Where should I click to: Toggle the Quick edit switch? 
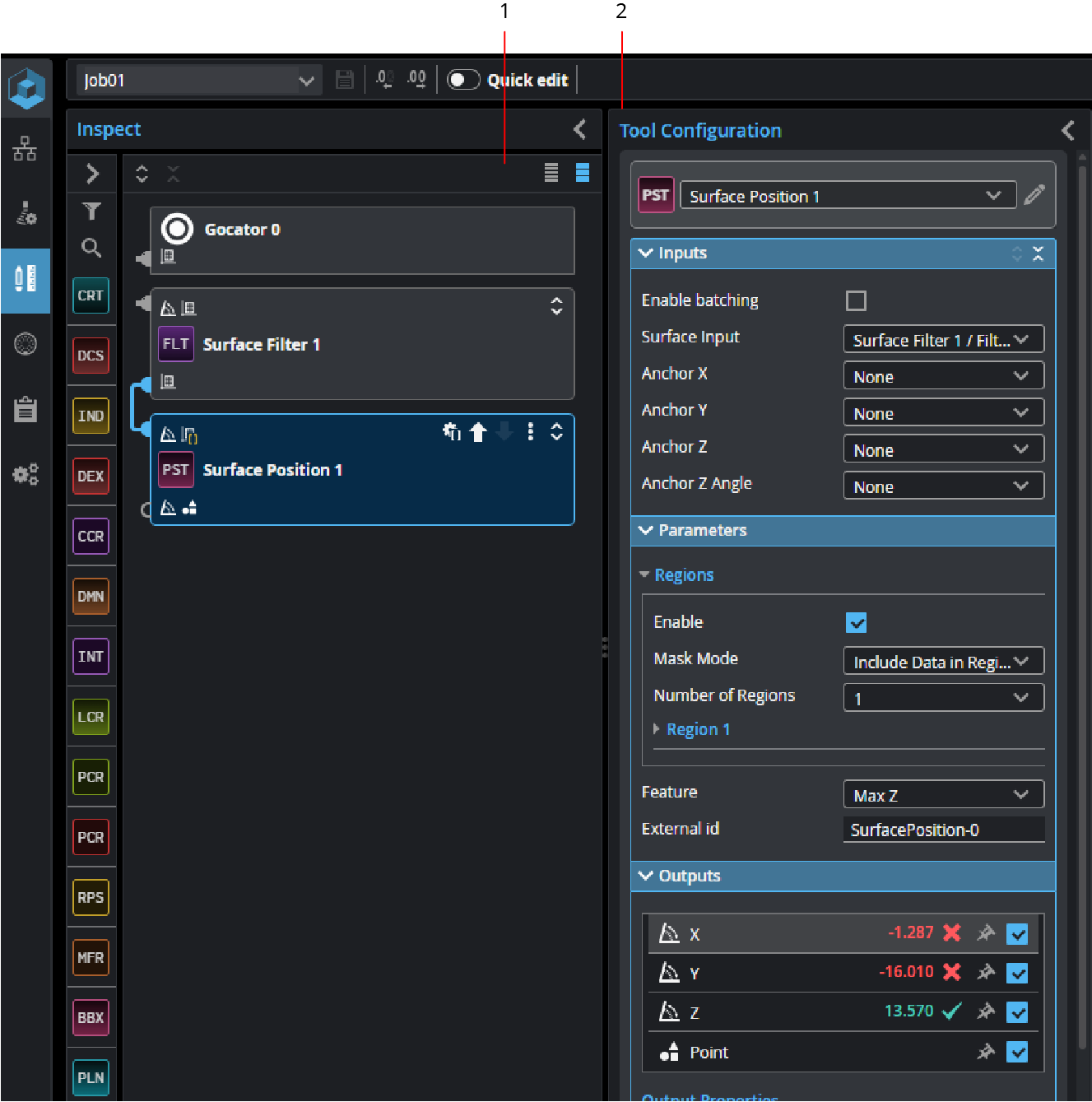(463, 80)
